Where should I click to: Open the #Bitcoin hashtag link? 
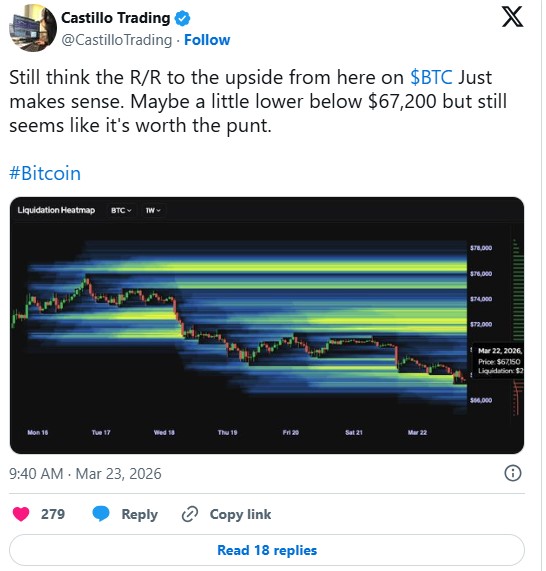45,173
